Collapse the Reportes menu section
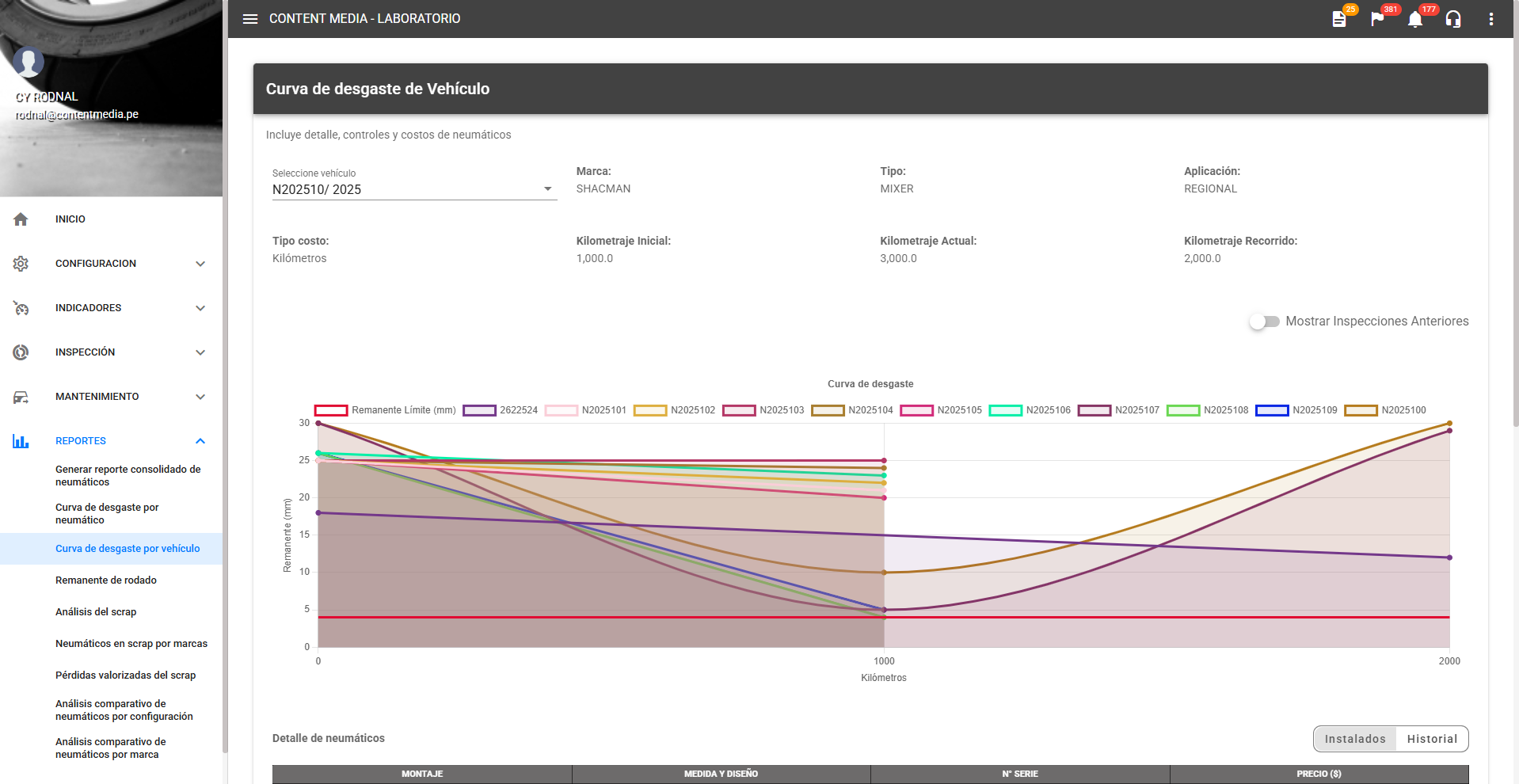 (200, 441)
